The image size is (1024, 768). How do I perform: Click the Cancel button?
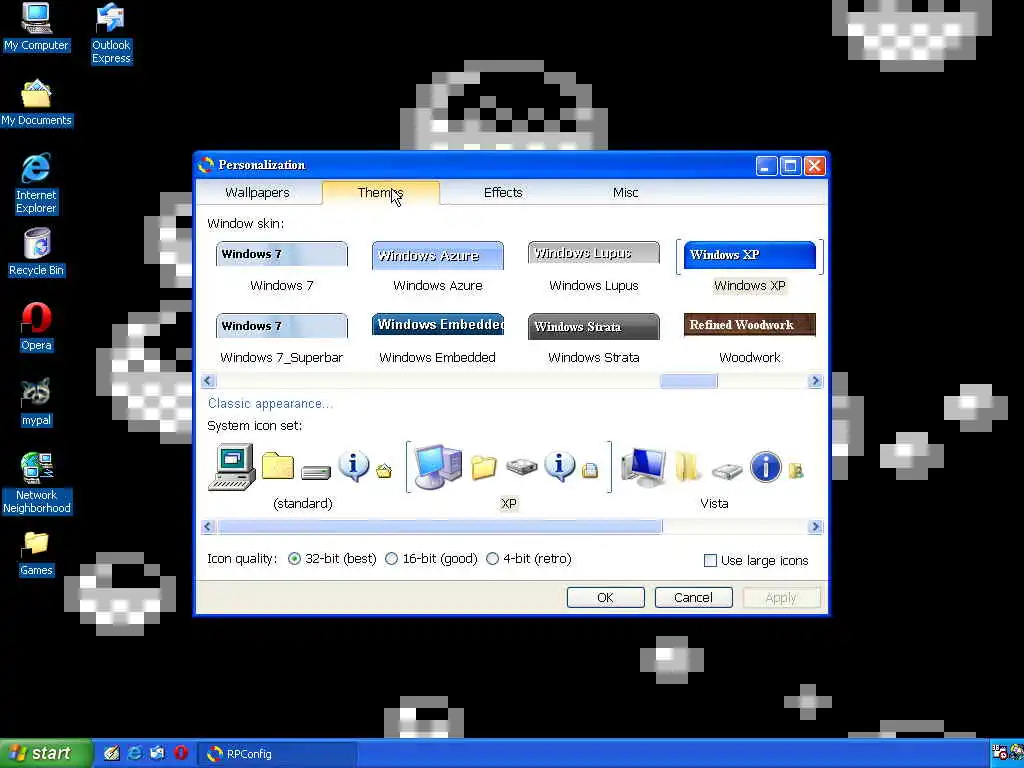(x=693, y=598)
